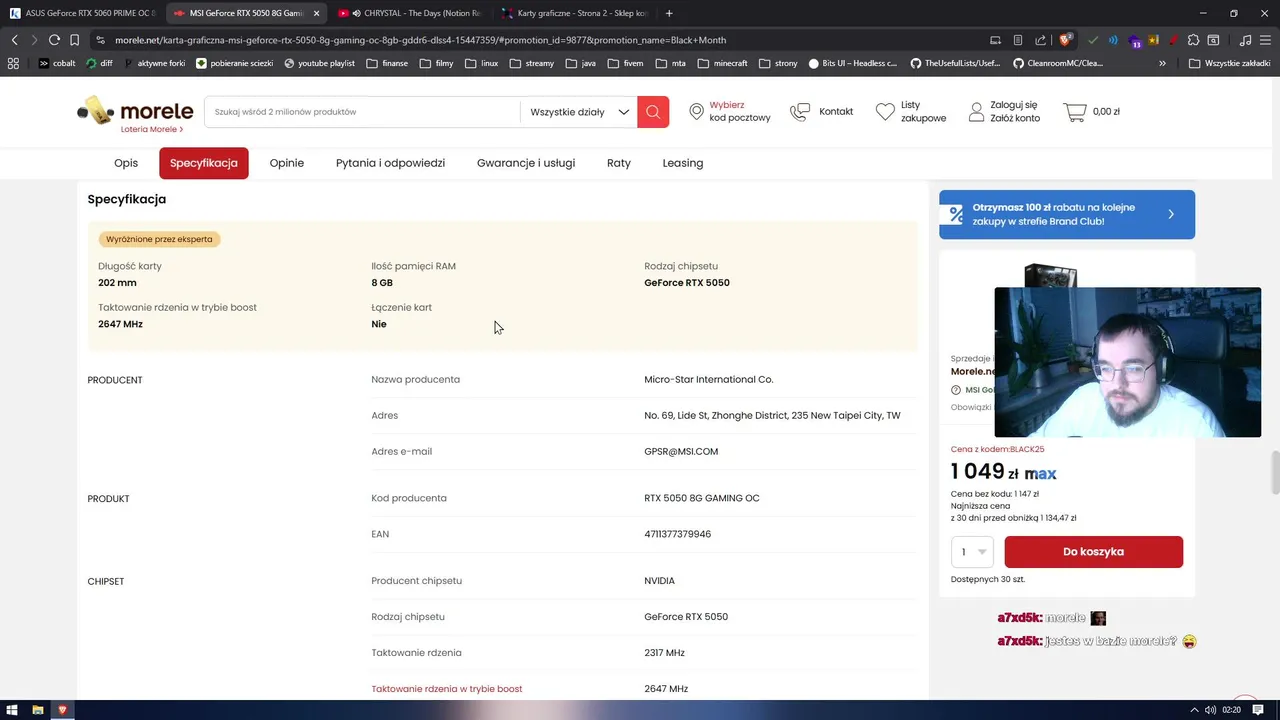Click the taskbar volume speaker icon
1280x720 pixels.
(1211, 710)
